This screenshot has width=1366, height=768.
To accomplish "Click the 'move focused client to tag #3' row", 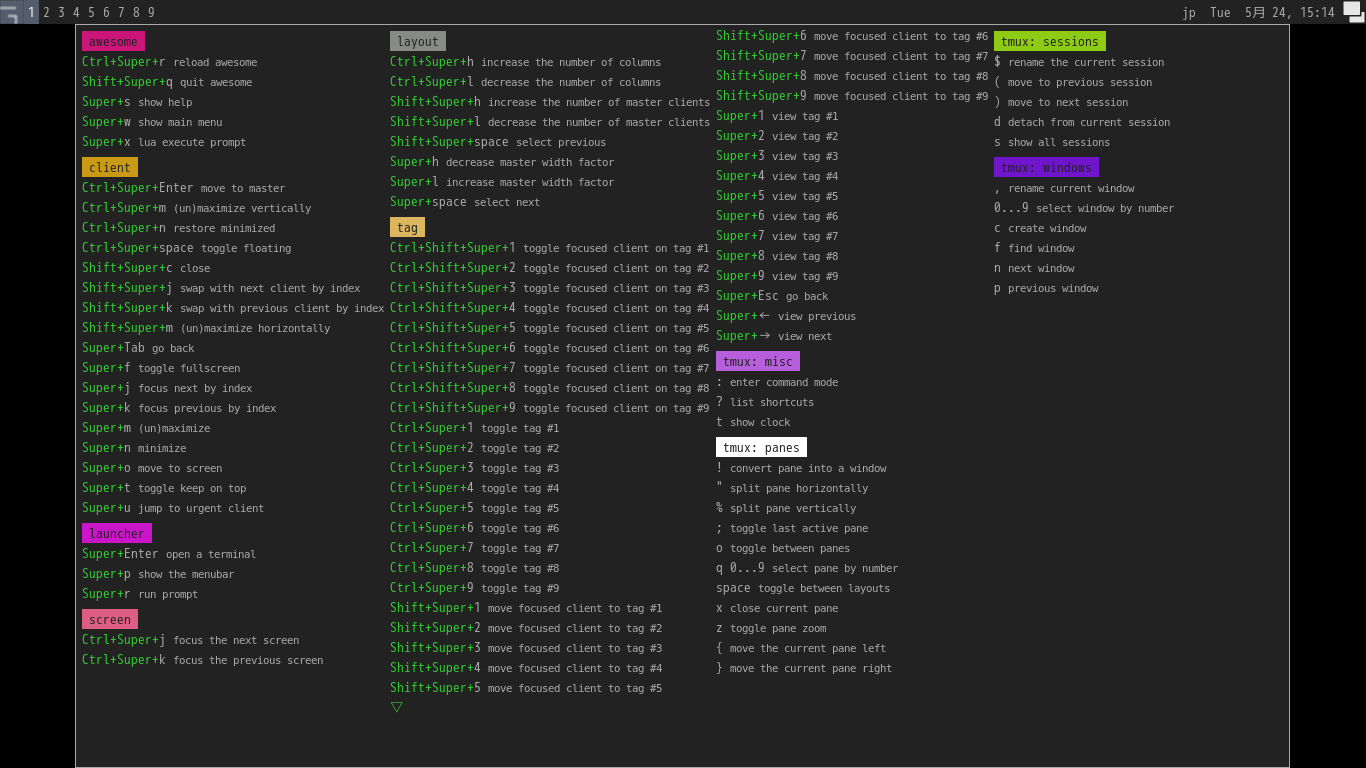I will point(526,648).
